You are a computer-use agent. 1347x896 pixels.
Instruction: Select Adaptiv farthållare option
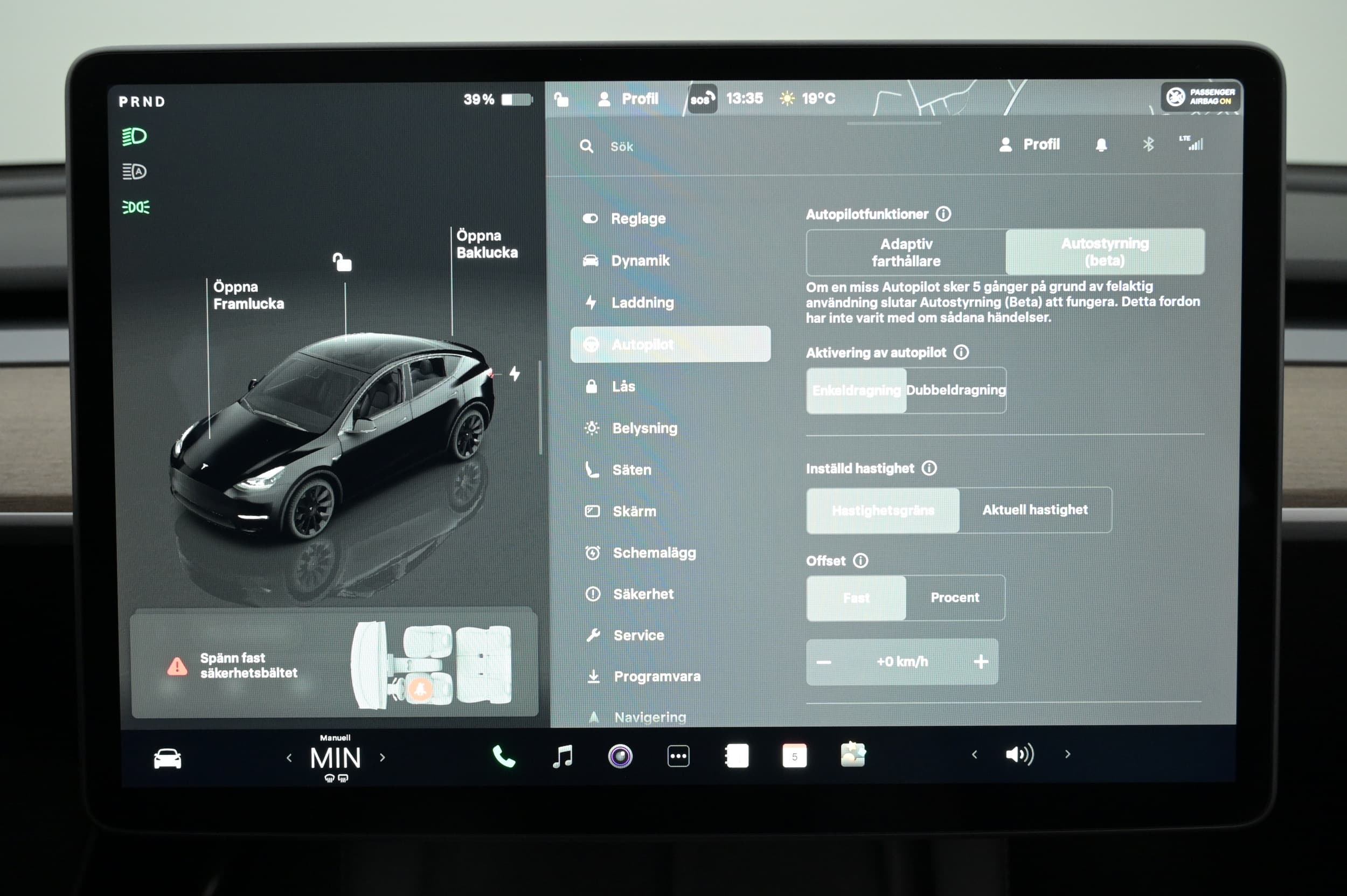(x=906, y=253)
